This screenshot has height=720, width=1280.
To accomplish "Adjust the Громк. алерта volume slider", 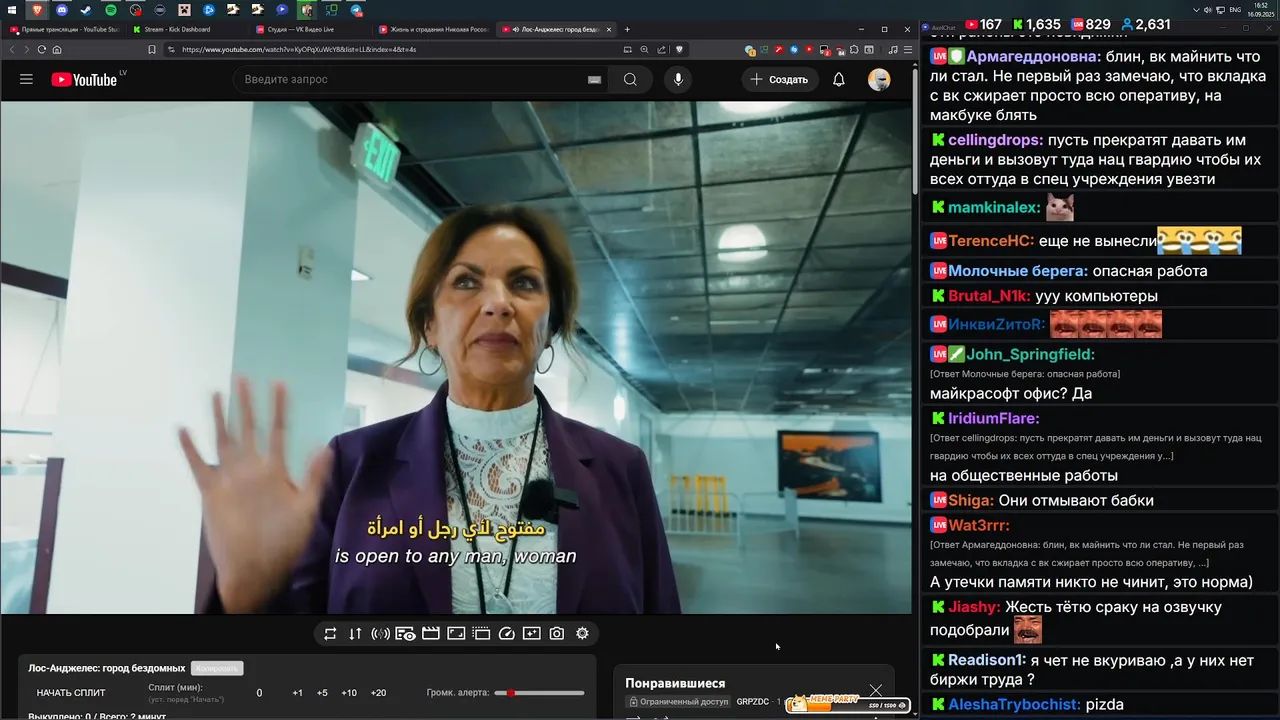I will [539, 692].
